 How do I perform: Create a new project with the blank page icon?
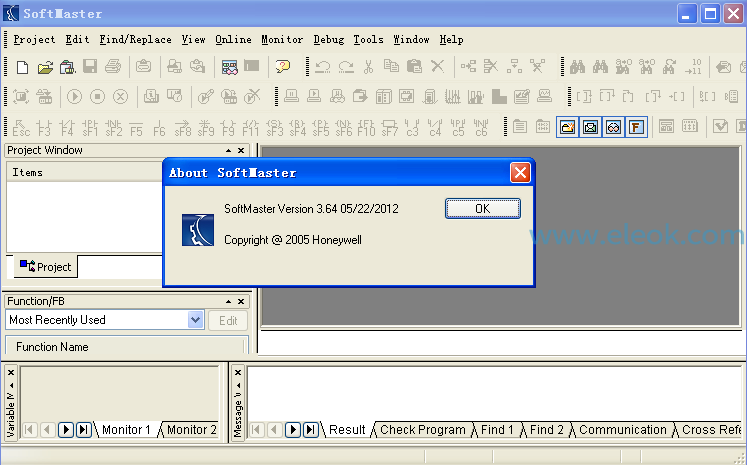click(x=22, y=67)
